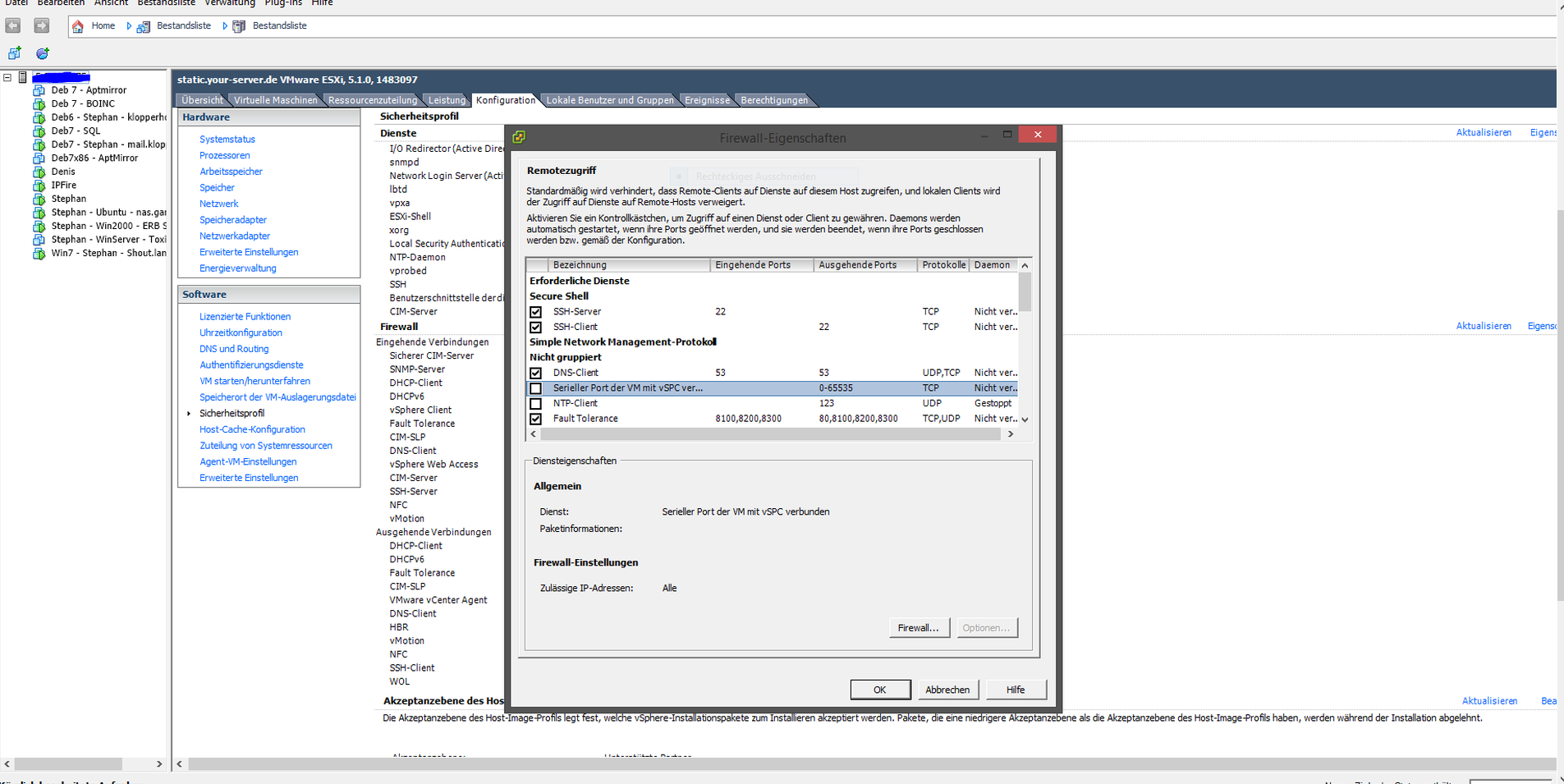Click the Home icon in breadcrumb
1564x784 pixels.
(78, 26)
